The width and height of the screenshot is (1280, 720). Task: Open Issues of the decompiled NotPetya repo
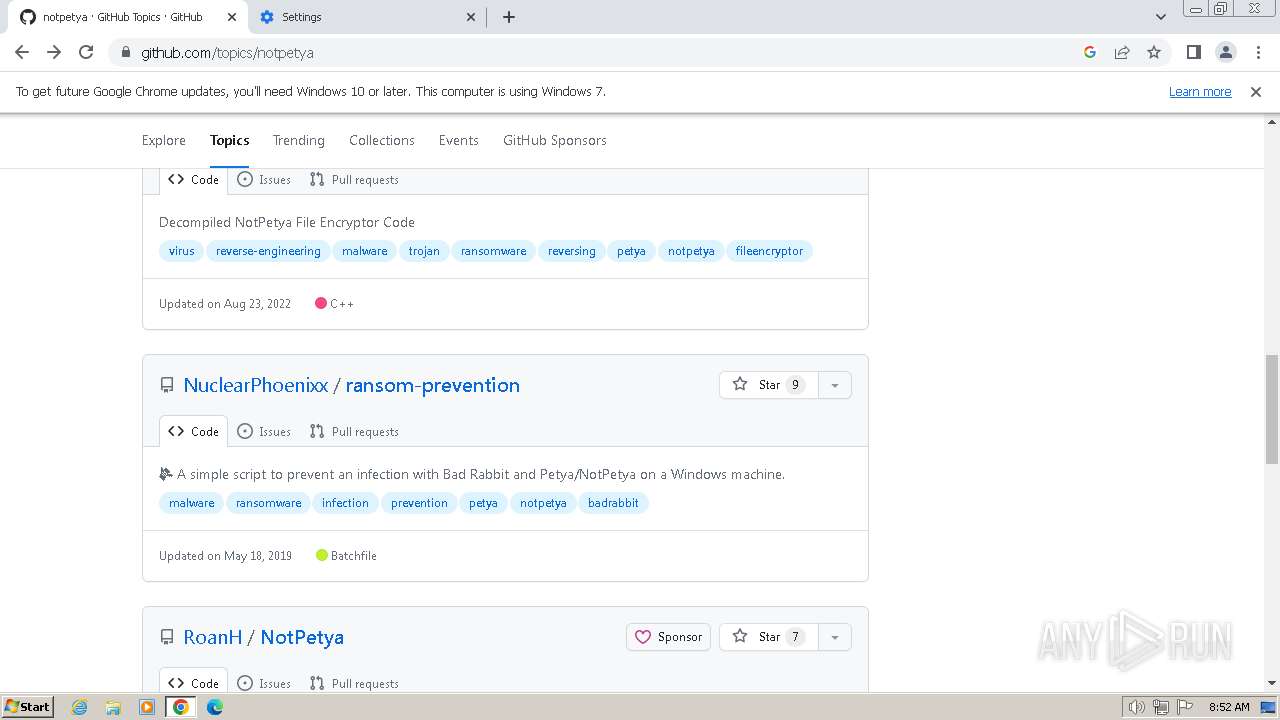click(x=264, y=180)
